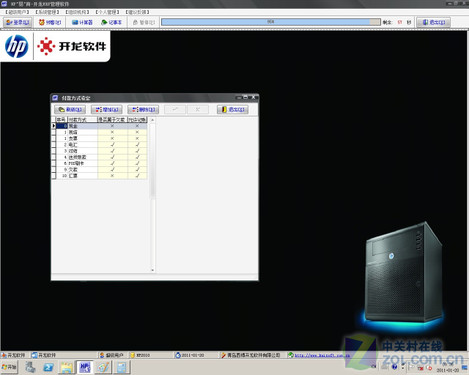Click the 删除 delete-row button in dialog
The width and height of the screenshot is (469, 375).
[x=143, y=109]
